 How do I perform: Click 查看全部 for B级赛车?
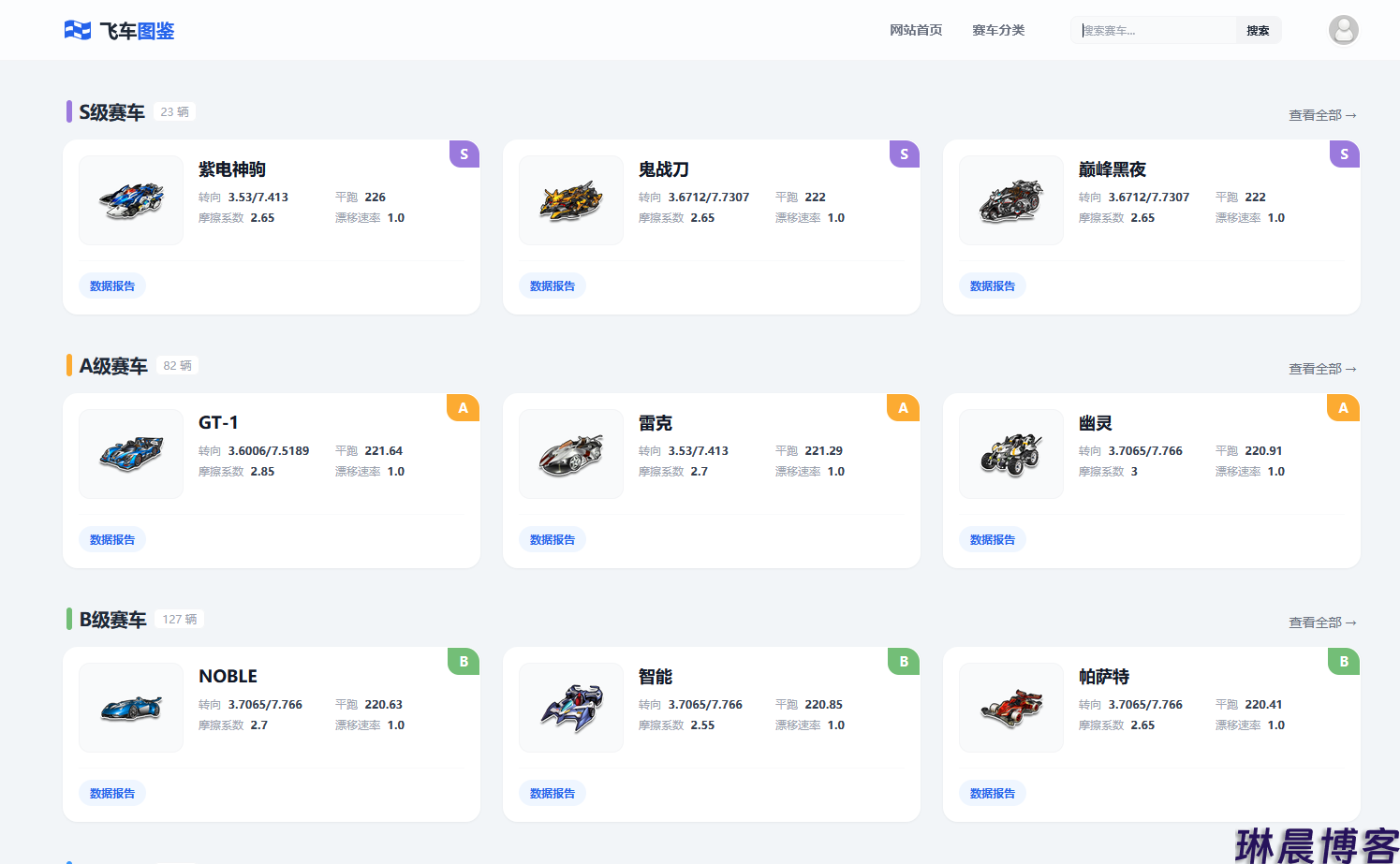[1320, 622]
